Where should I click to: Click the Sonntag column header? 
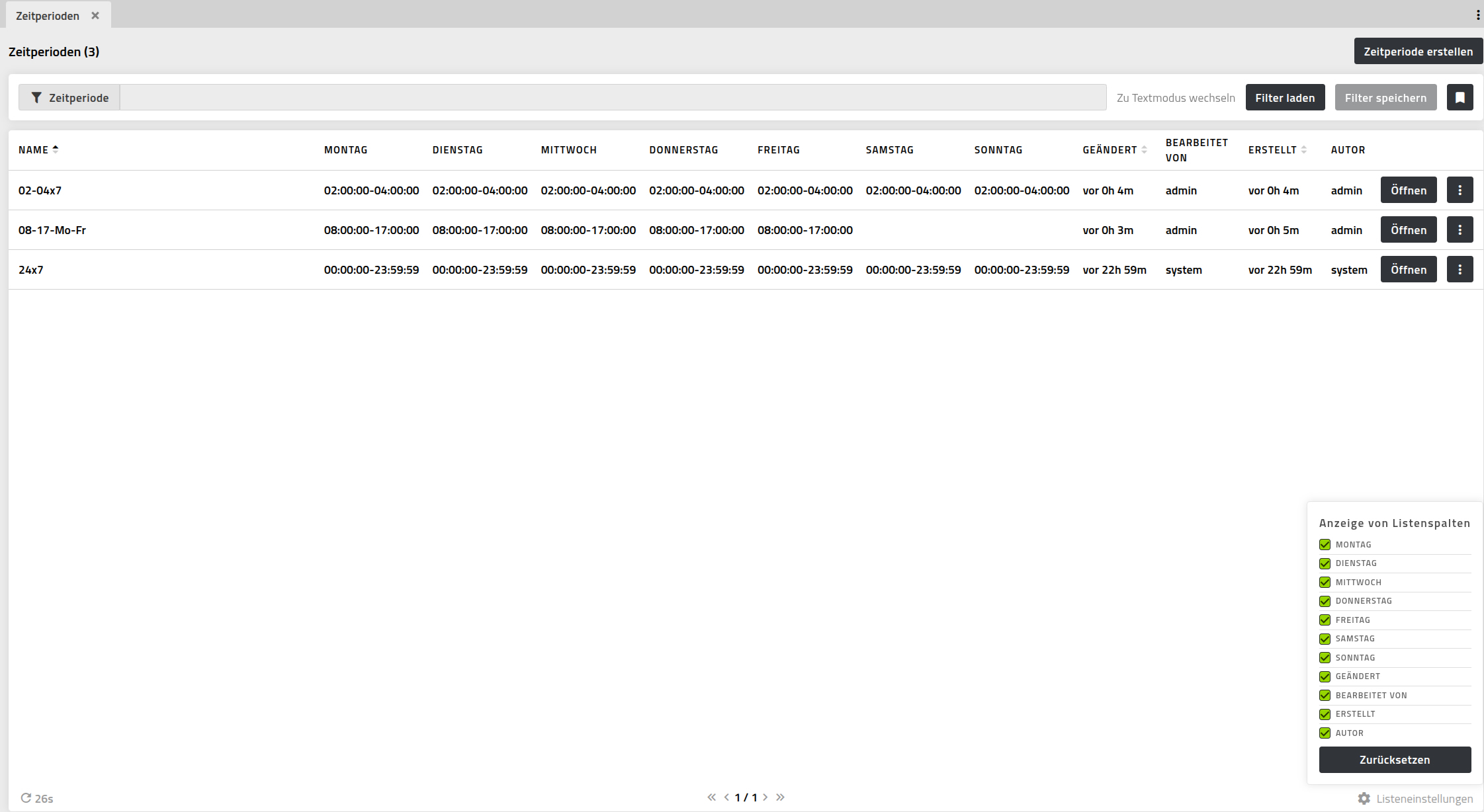click(x=998, y=150)
